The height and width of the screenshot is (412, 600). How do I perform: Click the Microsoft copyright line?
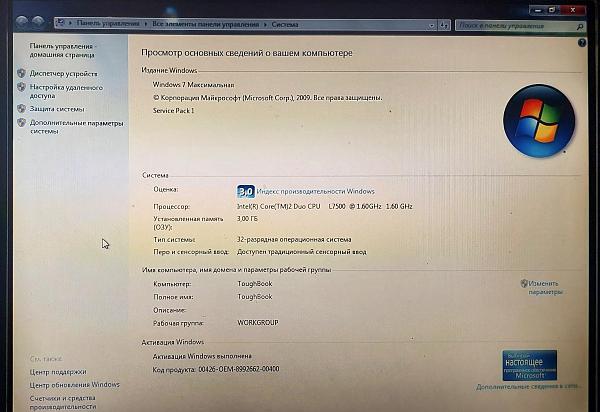[x=267, y=98]
